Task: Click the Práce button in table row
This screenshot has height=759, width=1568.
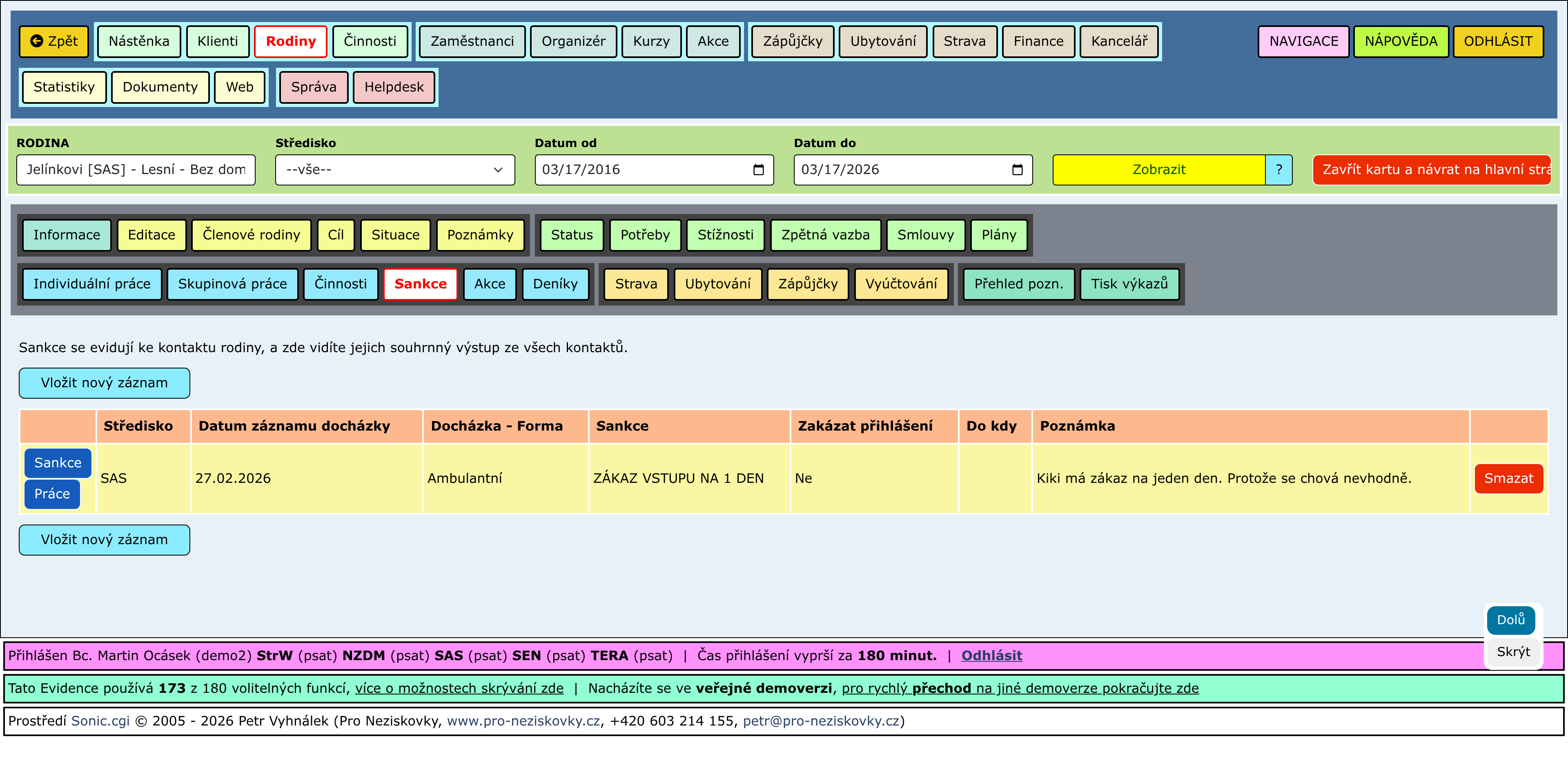Action: (52, 494)
